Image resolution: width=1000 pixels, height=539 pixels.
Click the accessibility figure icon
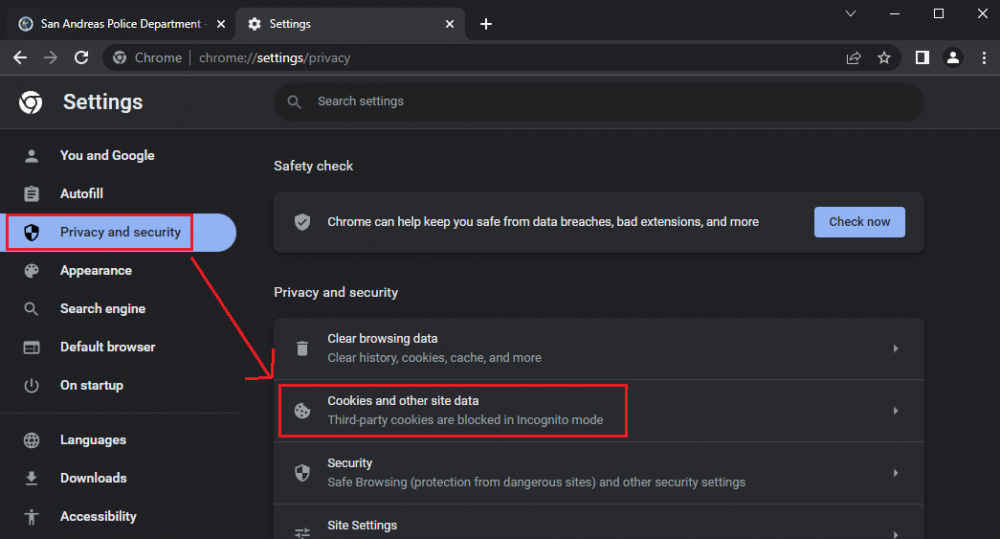click(31, 517)
